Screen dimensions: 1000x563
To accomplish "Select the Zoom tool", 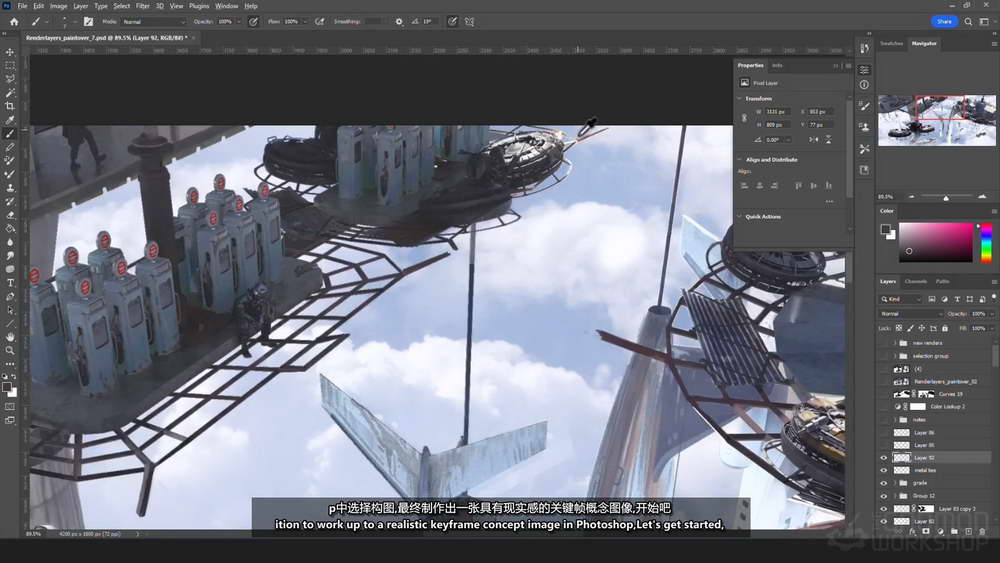I will tap(10, 350).
